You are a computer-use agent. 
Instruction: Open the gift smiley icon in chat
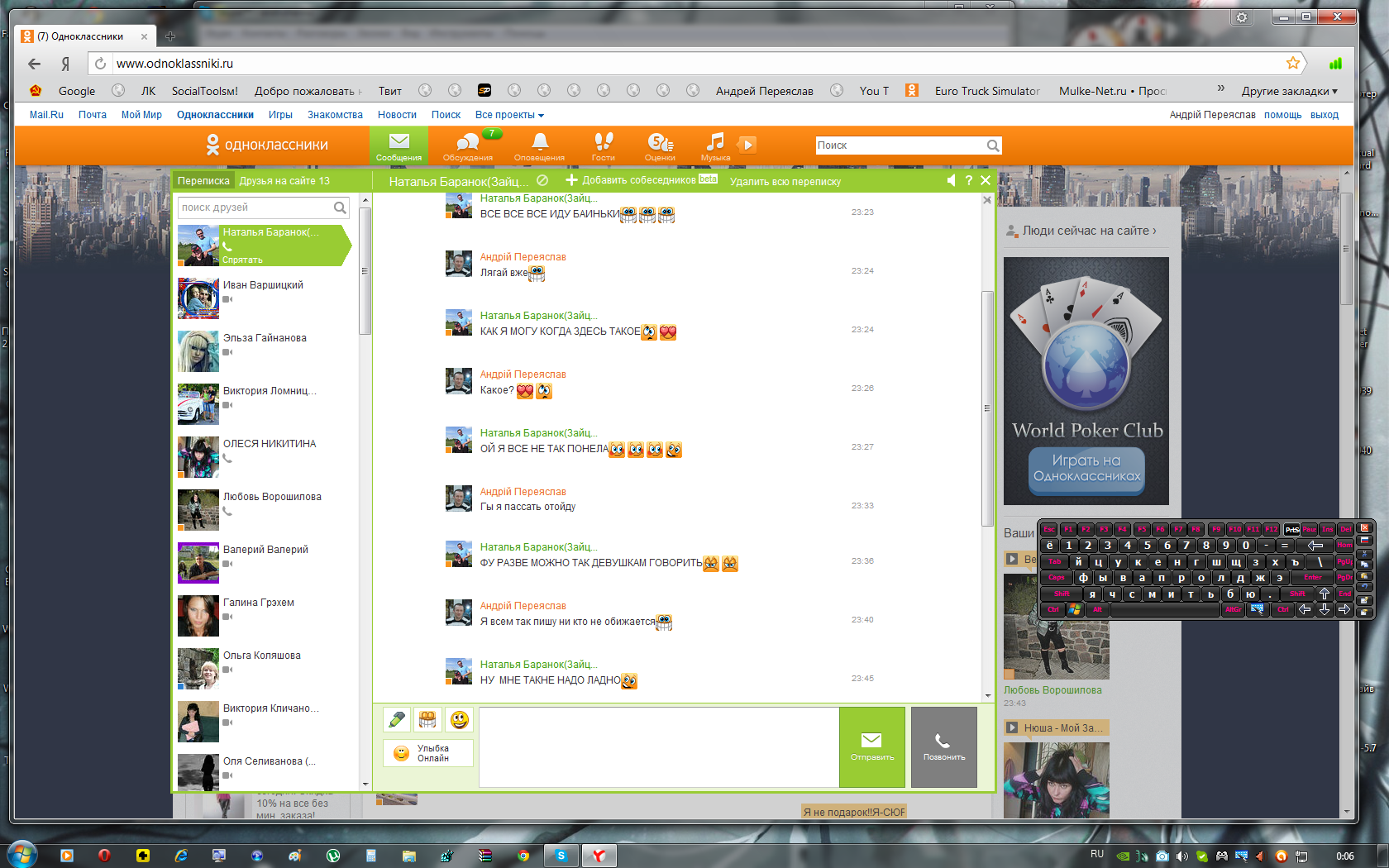[427, 719]
